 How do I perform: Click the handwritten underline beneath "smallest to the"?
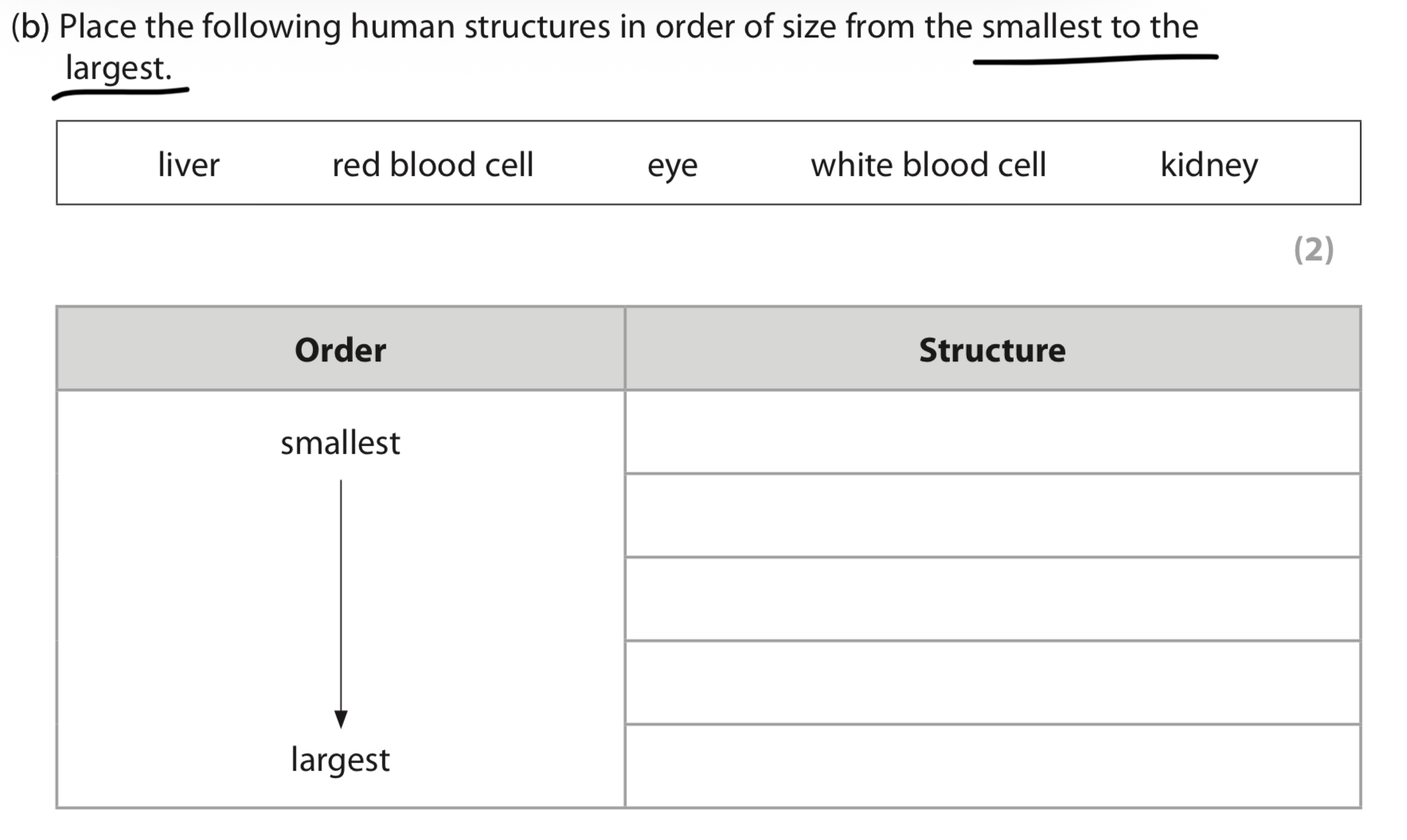tap(1095, 60)
